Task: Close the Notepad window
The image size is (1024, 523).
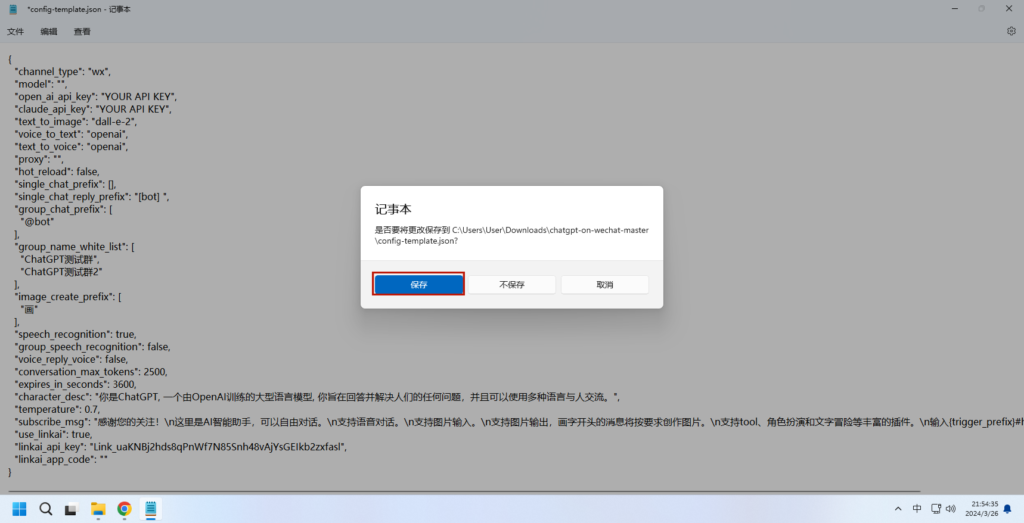Action: (x=1008, y=9)
